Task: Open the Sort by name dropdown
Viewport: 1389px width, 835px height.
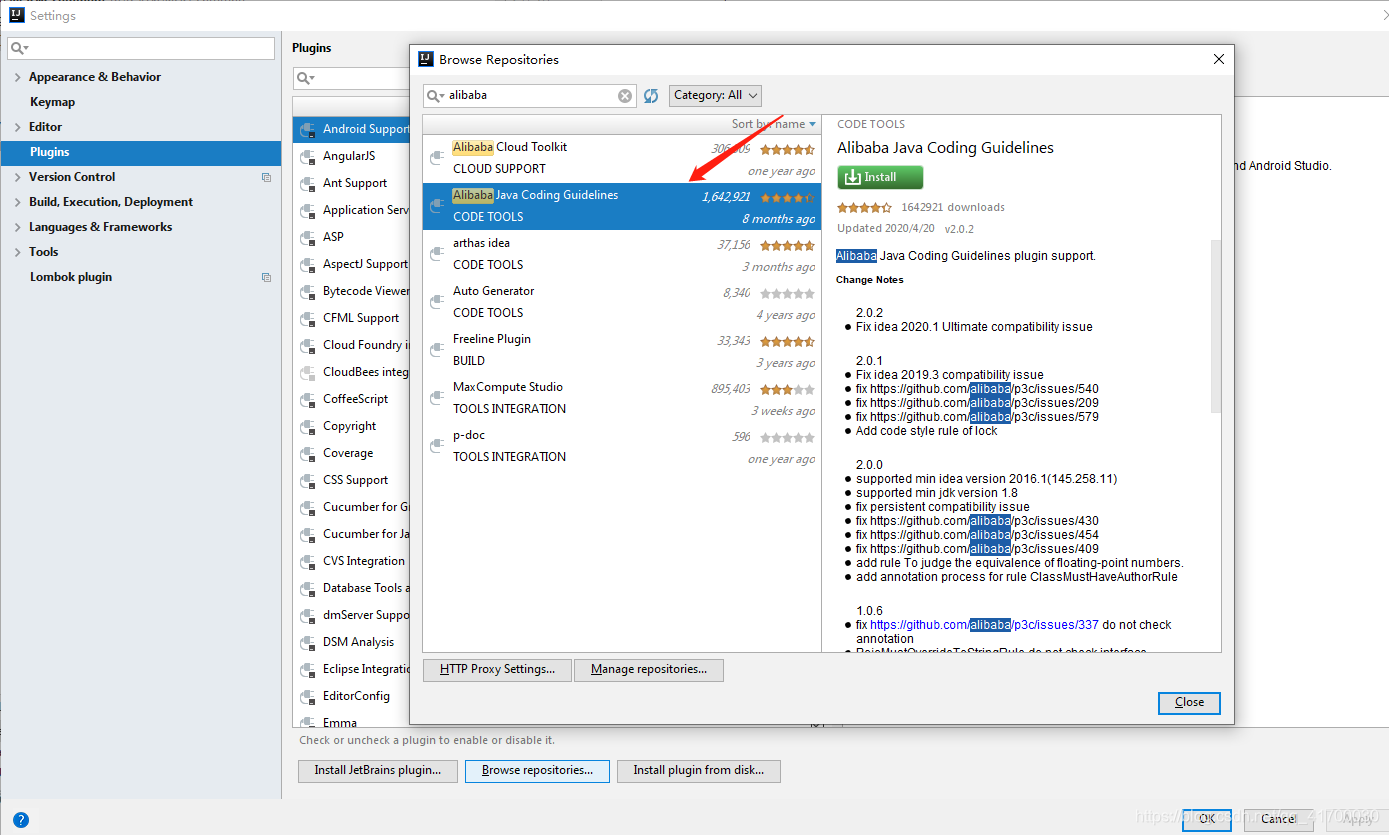Action: (x=774, y=124)
